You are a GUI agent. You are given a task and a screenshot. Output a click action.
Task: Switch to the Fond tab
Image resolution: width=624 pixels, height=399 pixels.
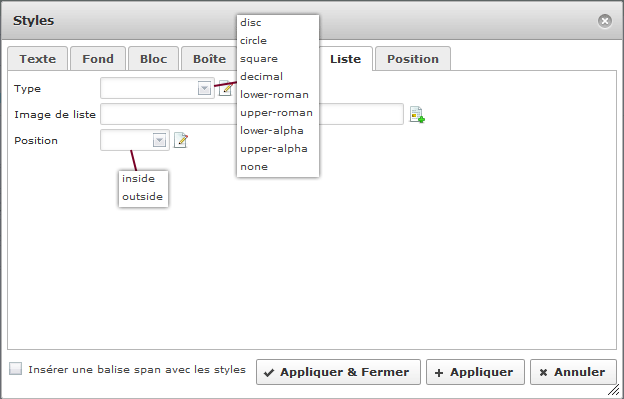pos(98,59)
